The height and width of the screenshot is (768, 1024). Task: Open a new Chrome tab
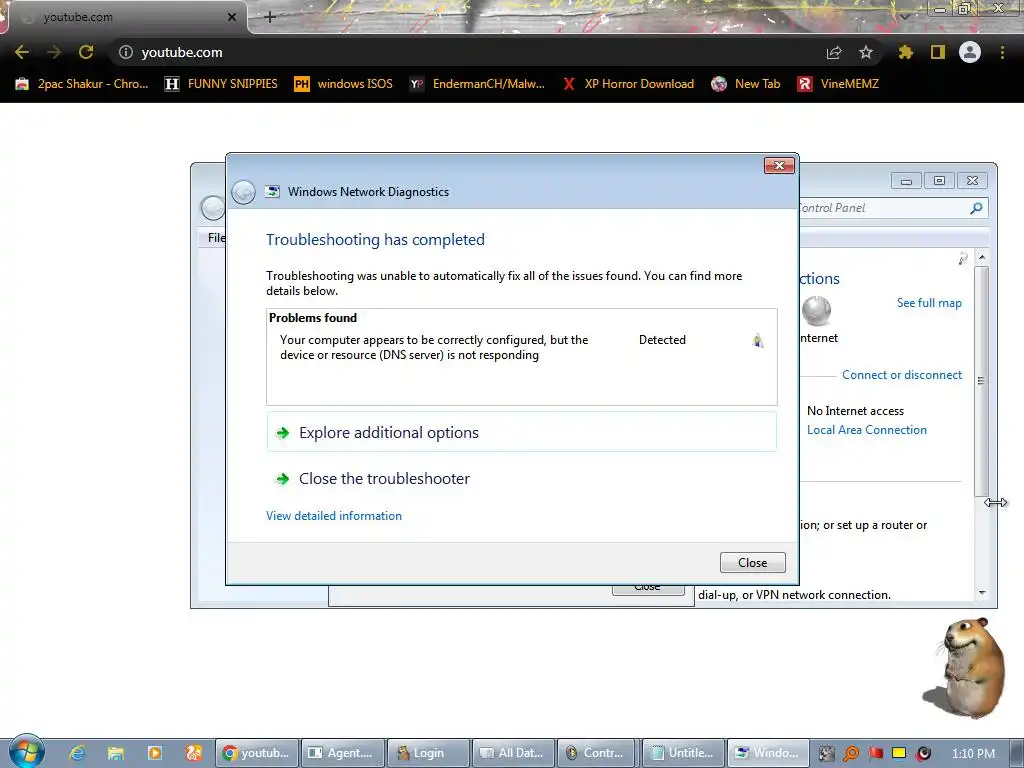pos(270,17)
